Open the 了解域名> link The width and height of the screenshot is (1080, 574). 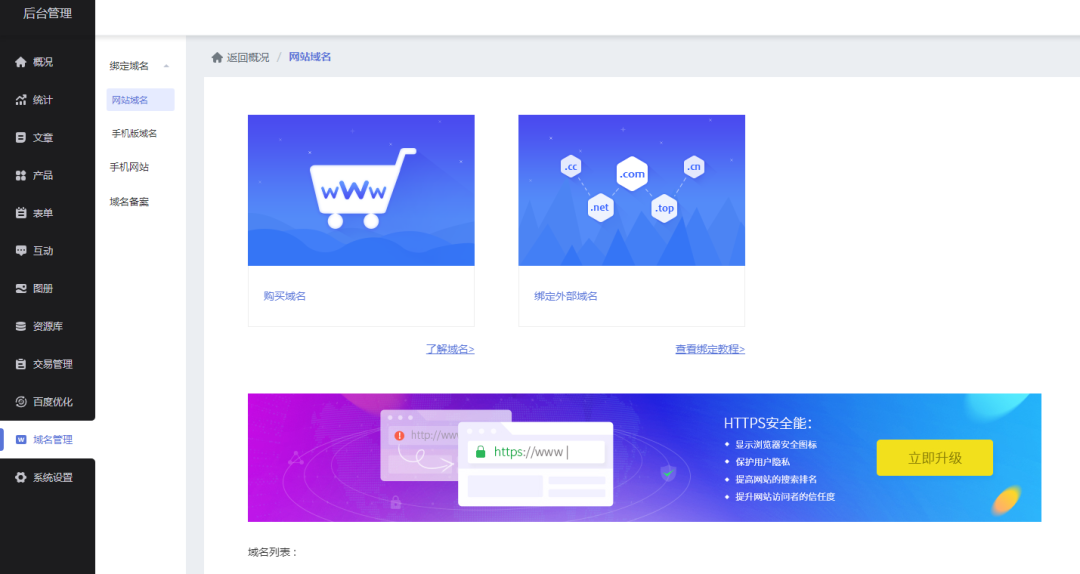pos(450,349)
